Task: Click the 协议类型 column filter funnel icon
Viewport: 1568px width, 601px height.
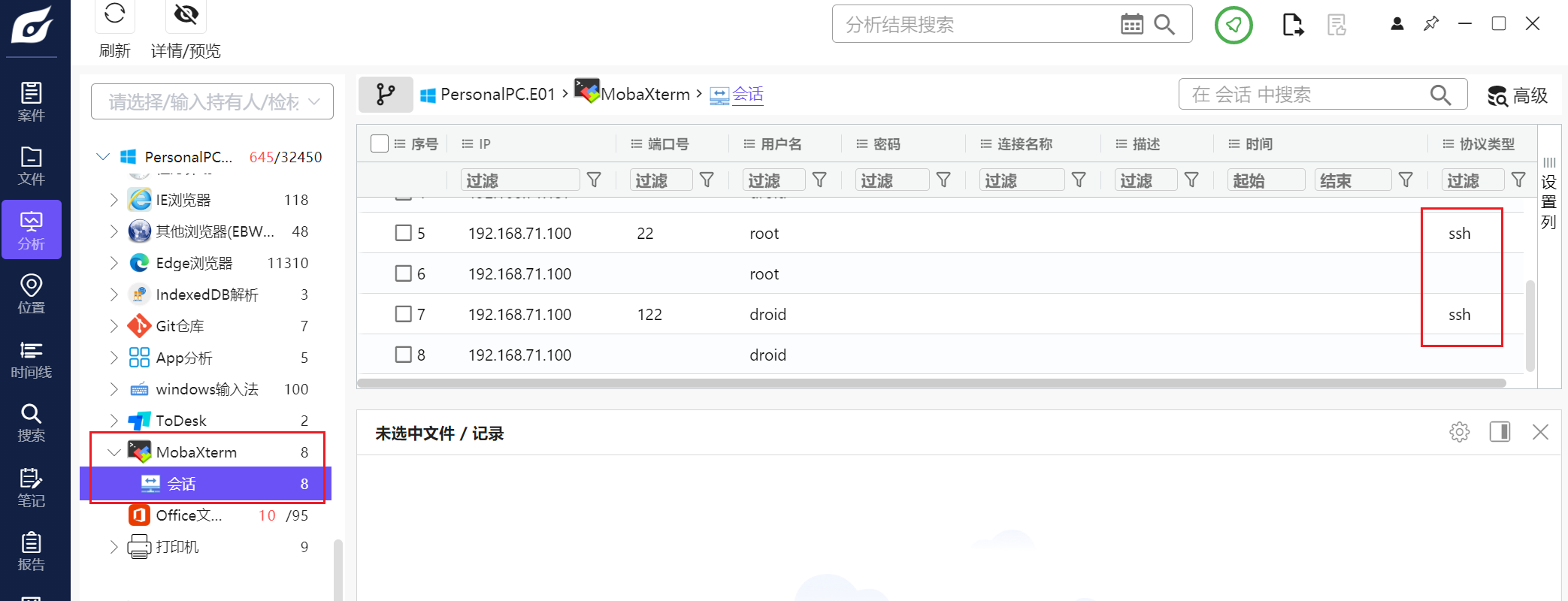Action: point(1518,180)
